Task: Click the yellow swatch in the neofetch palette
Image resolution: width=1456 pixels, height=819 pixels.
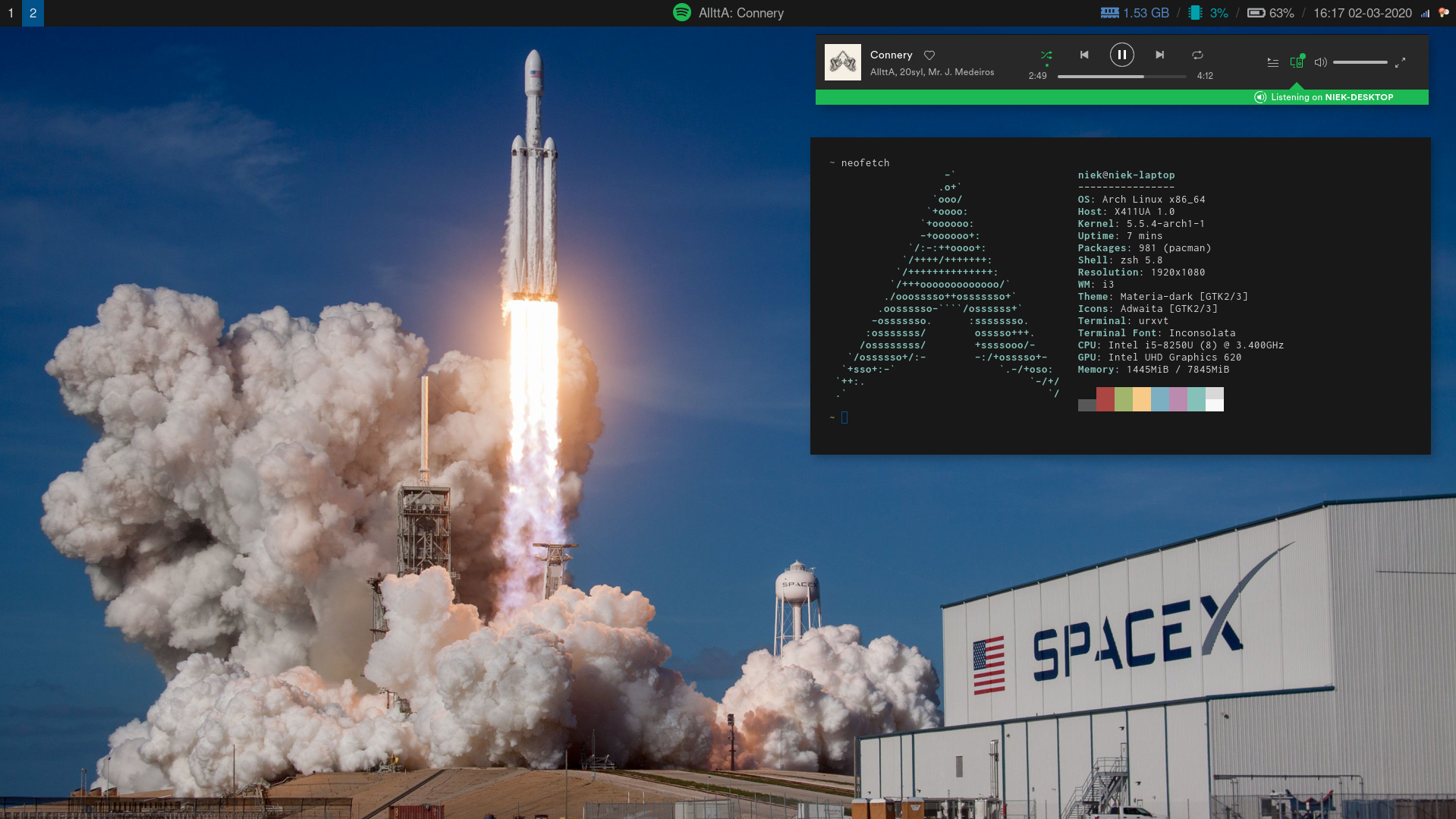Action: coord(1141,399)
